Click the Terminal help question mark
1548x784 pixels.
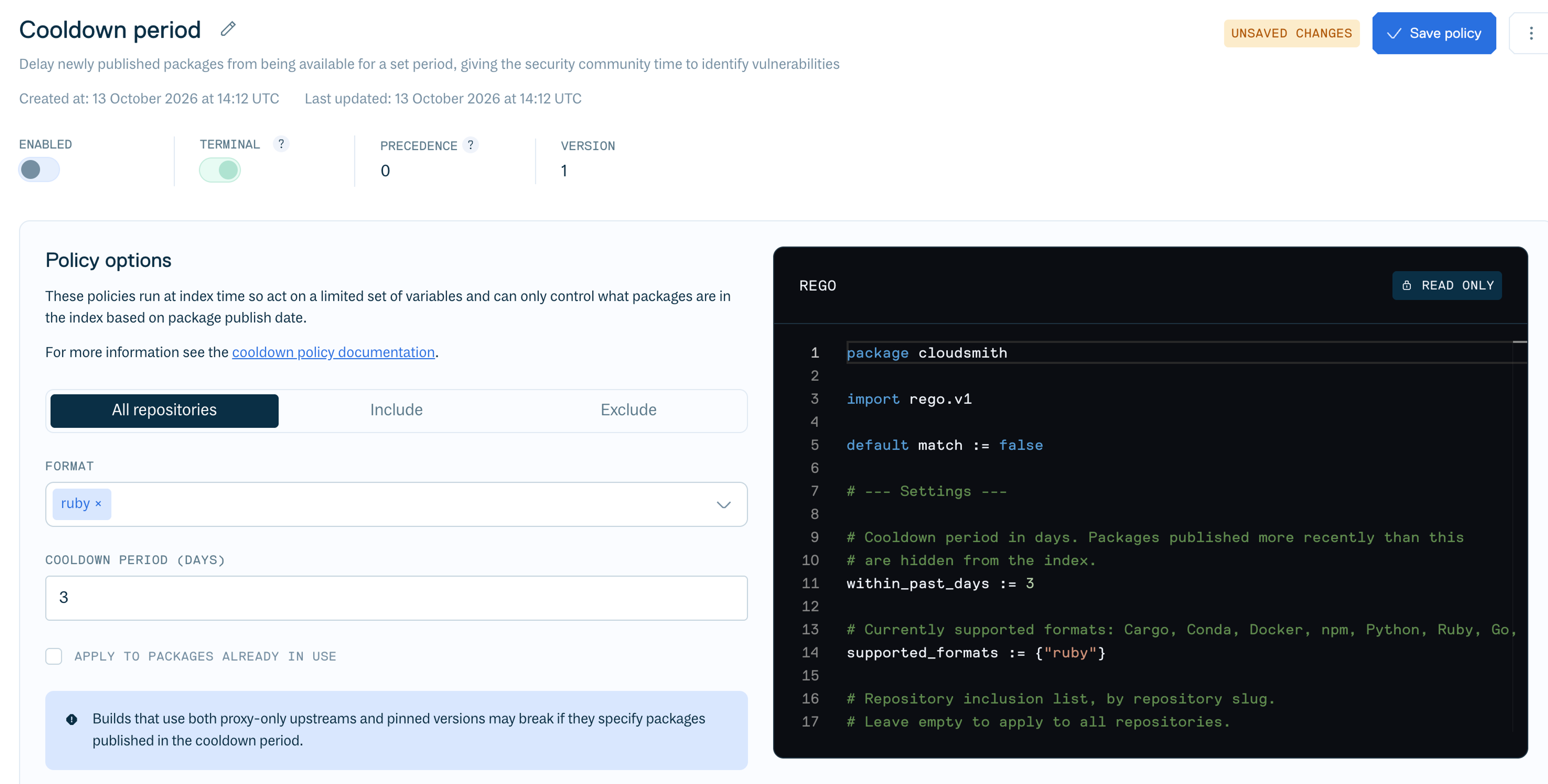(281, 144)
